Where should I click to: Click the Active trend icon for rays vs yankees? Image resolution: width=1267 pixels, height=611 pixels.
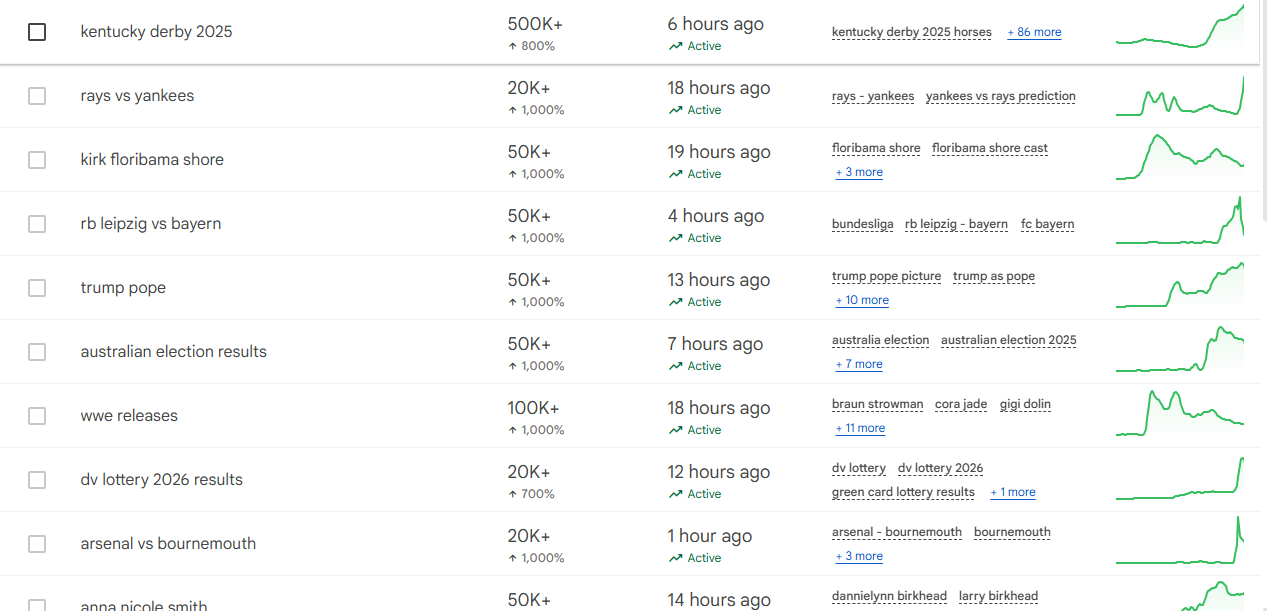(676, 110)
